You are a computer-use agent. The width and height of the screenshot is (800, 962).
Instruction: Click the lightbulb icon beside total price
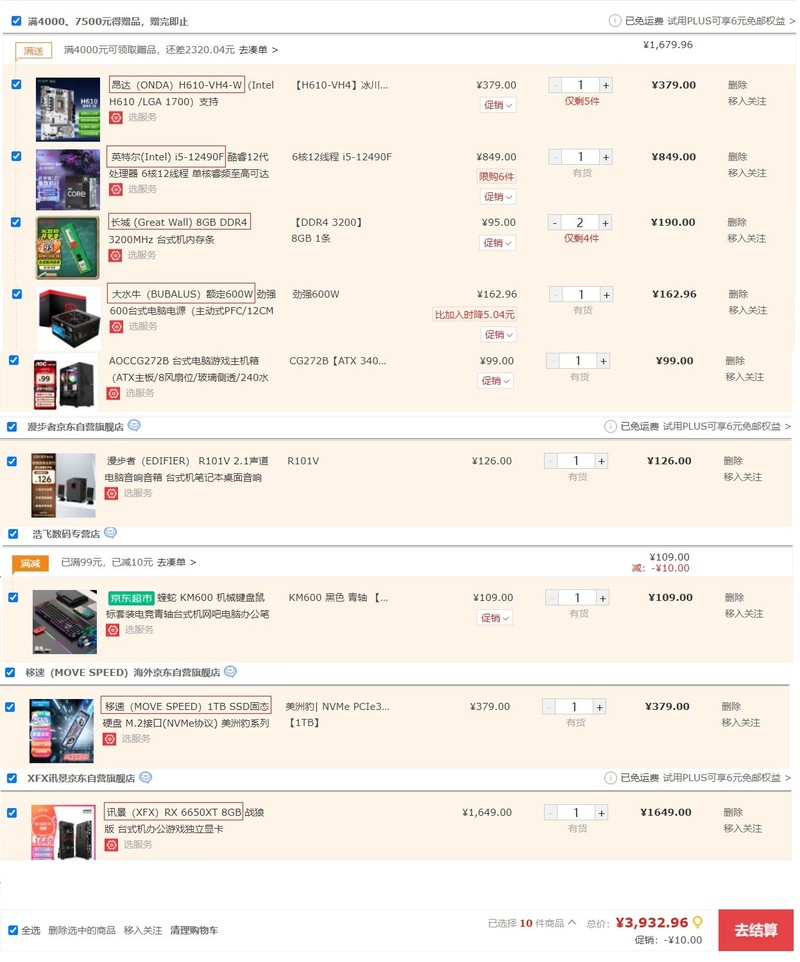[x=698, y=922]
